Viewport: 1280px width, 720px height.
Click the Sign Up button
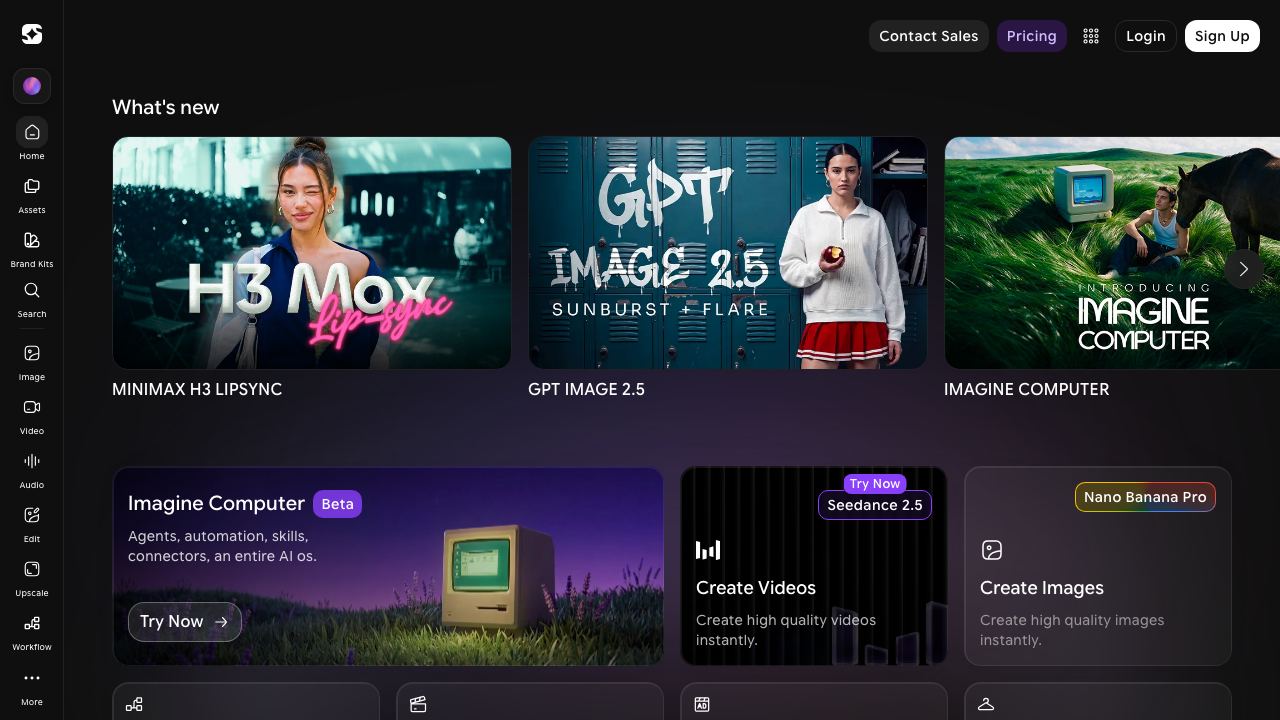tap(1222, 36)
